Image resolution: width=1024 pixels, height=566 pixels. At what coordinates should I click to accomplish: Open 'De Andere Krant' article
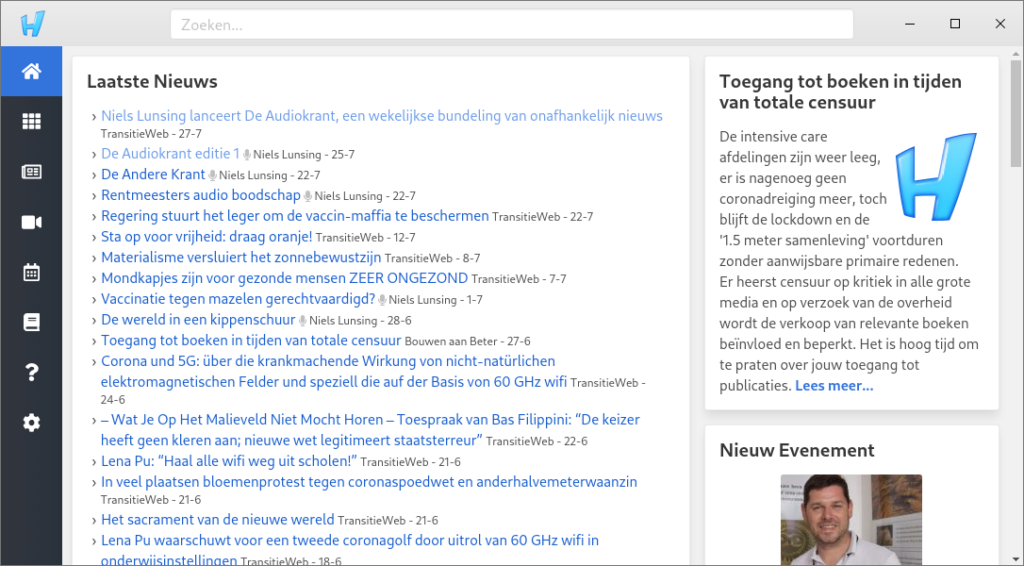153,175
